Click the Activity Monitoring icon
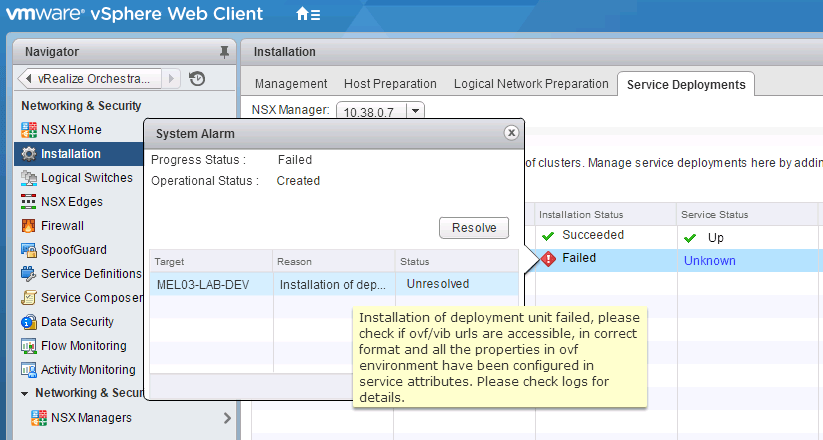Viewport: 823px width, 440px height. 28,370
